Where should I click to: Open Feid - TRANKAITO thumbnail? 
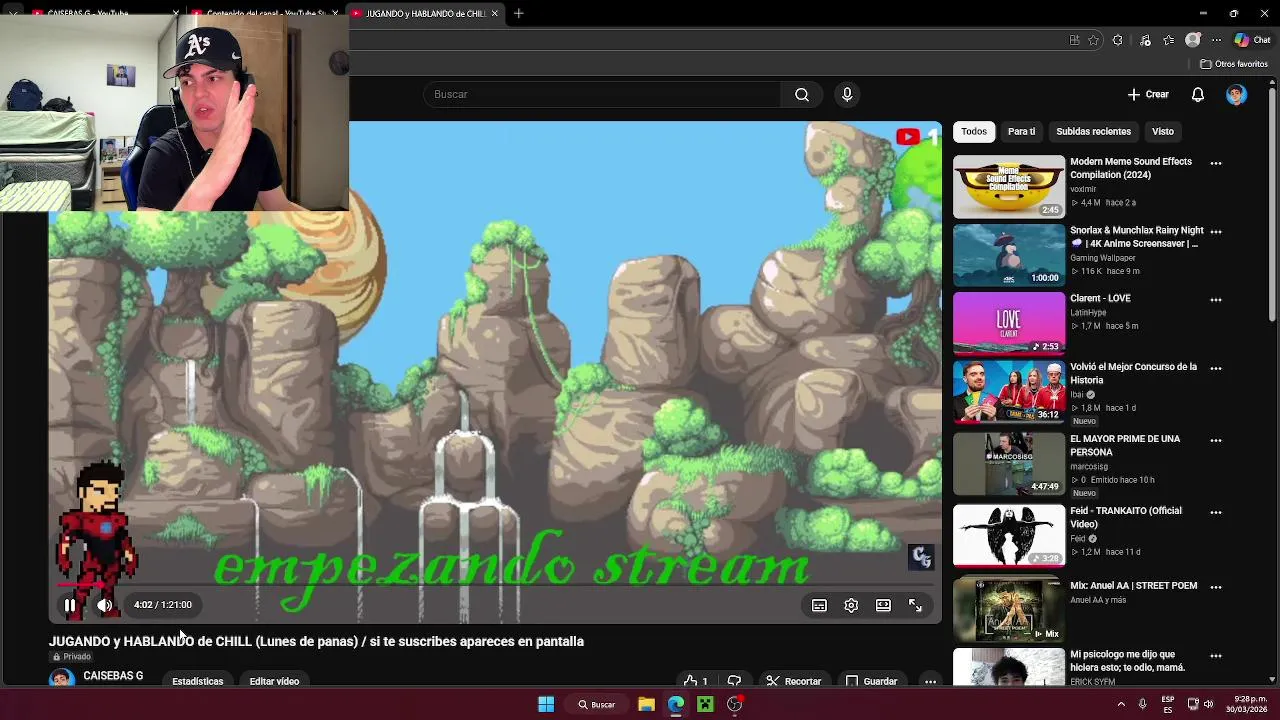1009,535
